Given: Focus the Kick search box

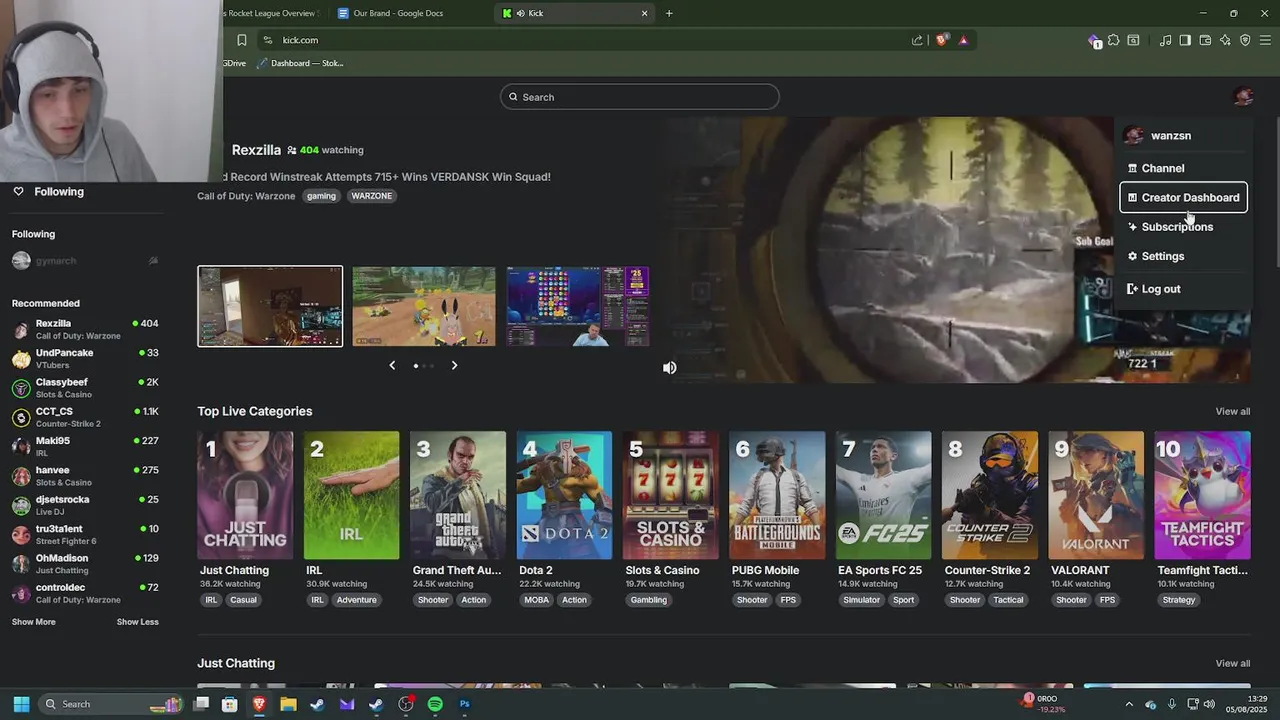Looking at the screenshot, I should click(x=640, y=97).
